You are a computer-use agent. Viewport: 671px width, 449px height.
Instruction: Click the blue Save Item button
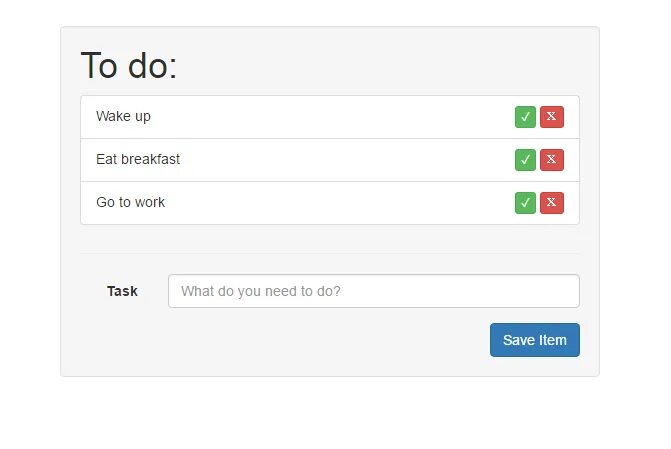click(x=534, y=340)
